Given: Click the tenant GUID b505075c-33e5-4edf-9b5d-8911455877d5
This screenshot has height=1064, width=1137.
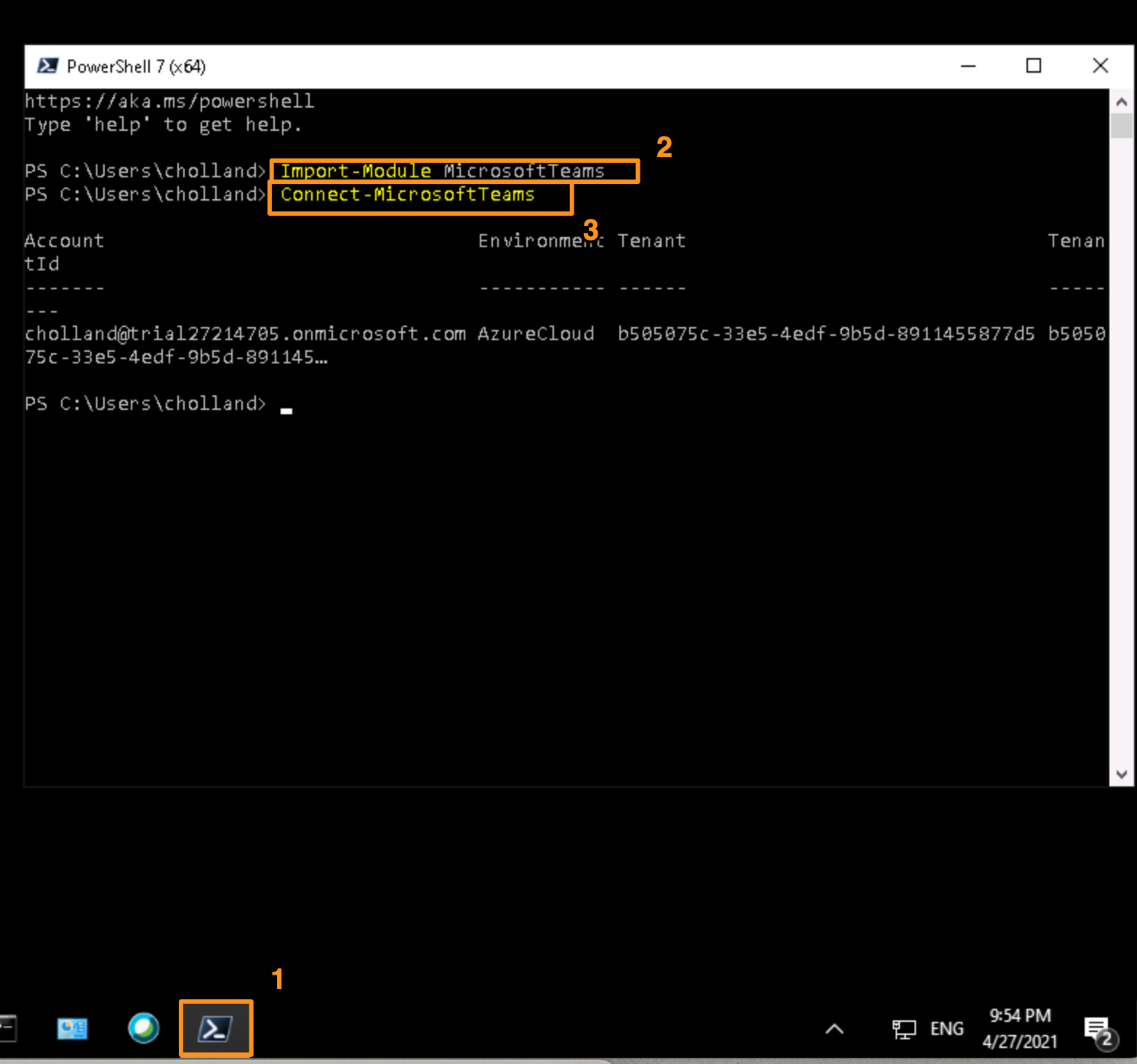Looking at the screenshot, I should (x=826, y=334).
